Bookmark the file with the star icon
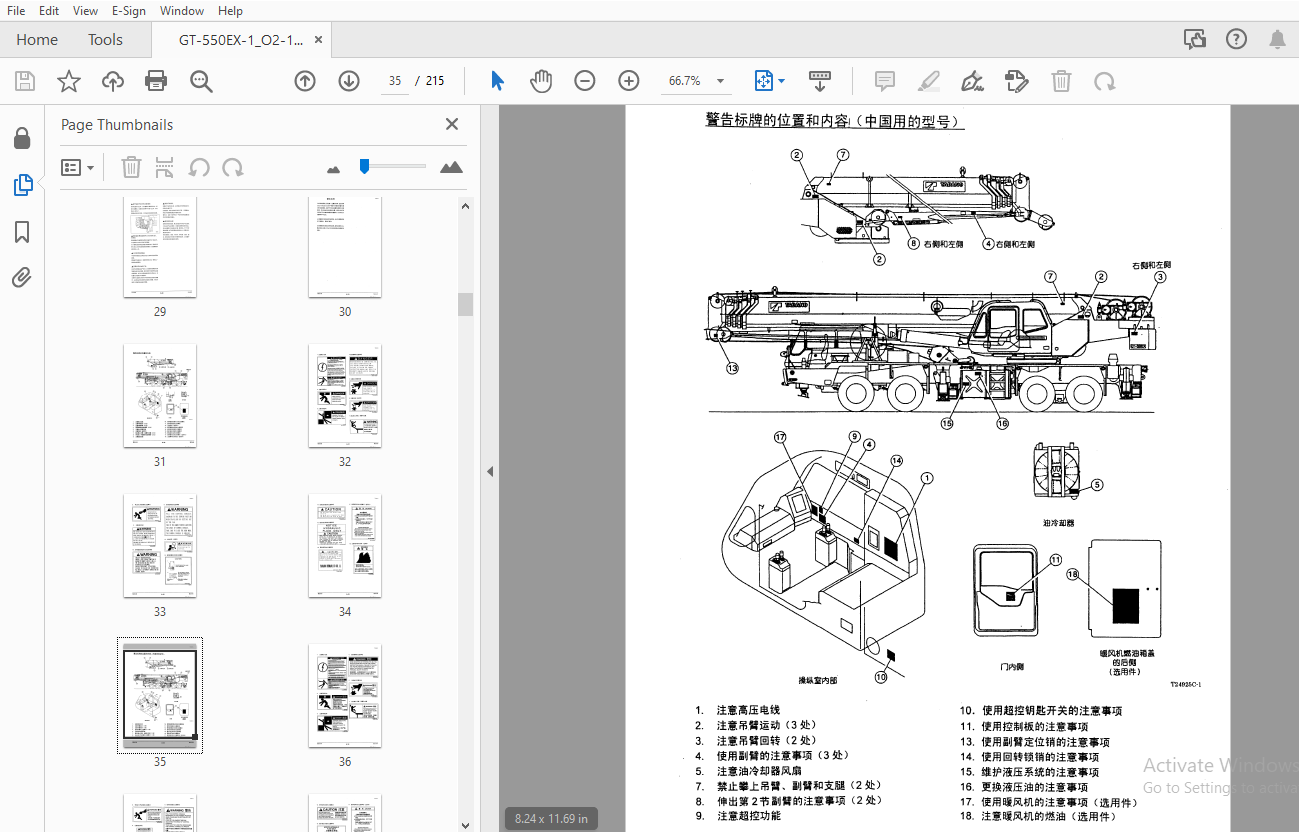The image size is (1299, 832). (x=69, y=81)
